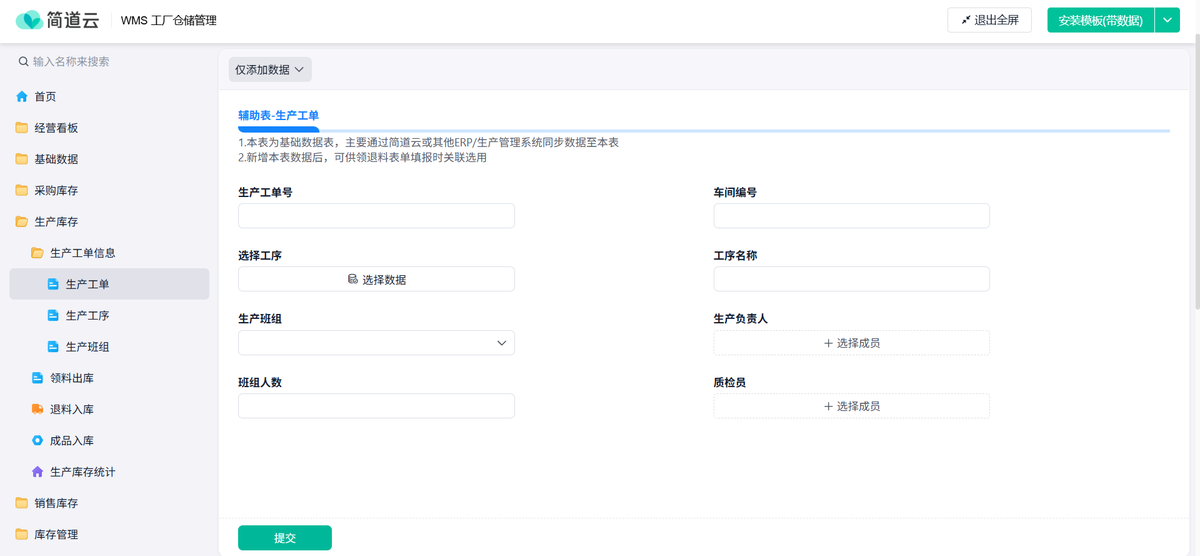Click the 领料出库 form icon
Screen dimensions: 1200x556
pyautogui.click(x=37, y=378)
